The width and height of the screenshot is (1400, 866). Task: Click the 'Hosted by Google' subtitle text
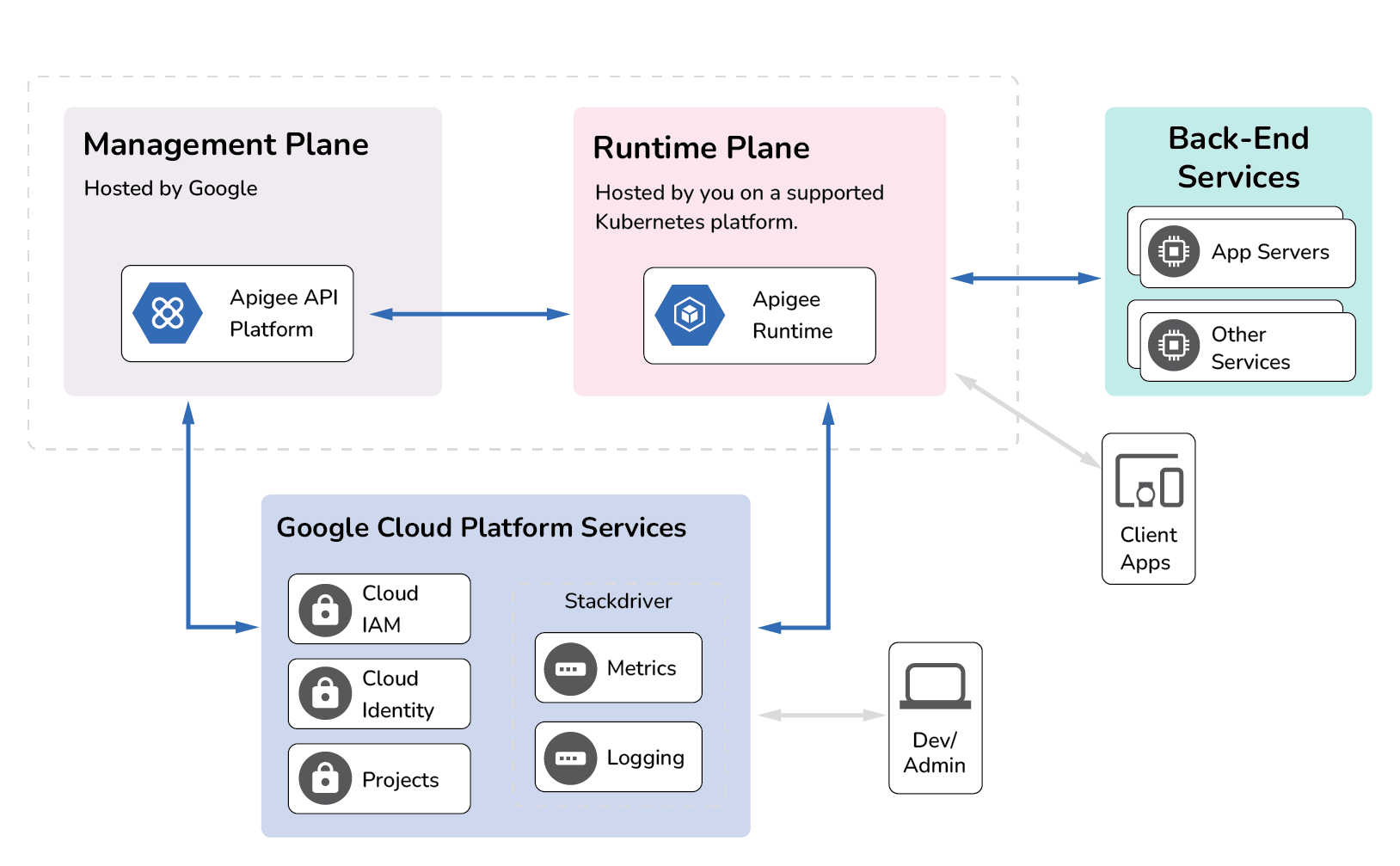(x=170, y=188)
